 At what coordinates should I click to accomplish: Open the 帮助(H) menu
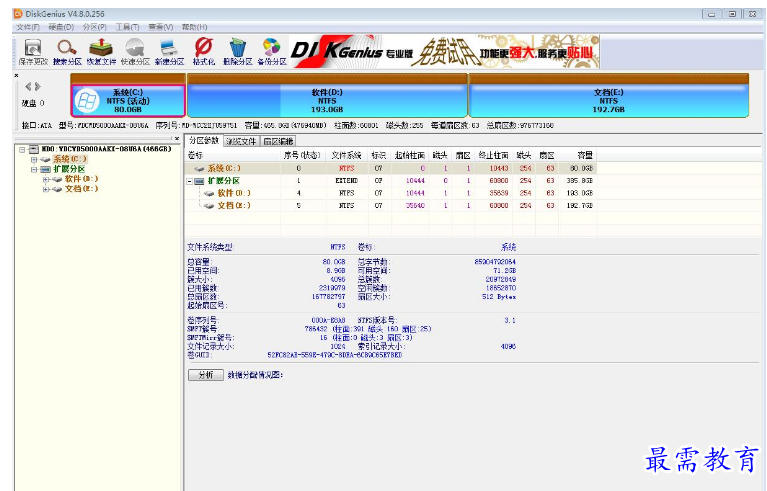[x=194, y=27]
